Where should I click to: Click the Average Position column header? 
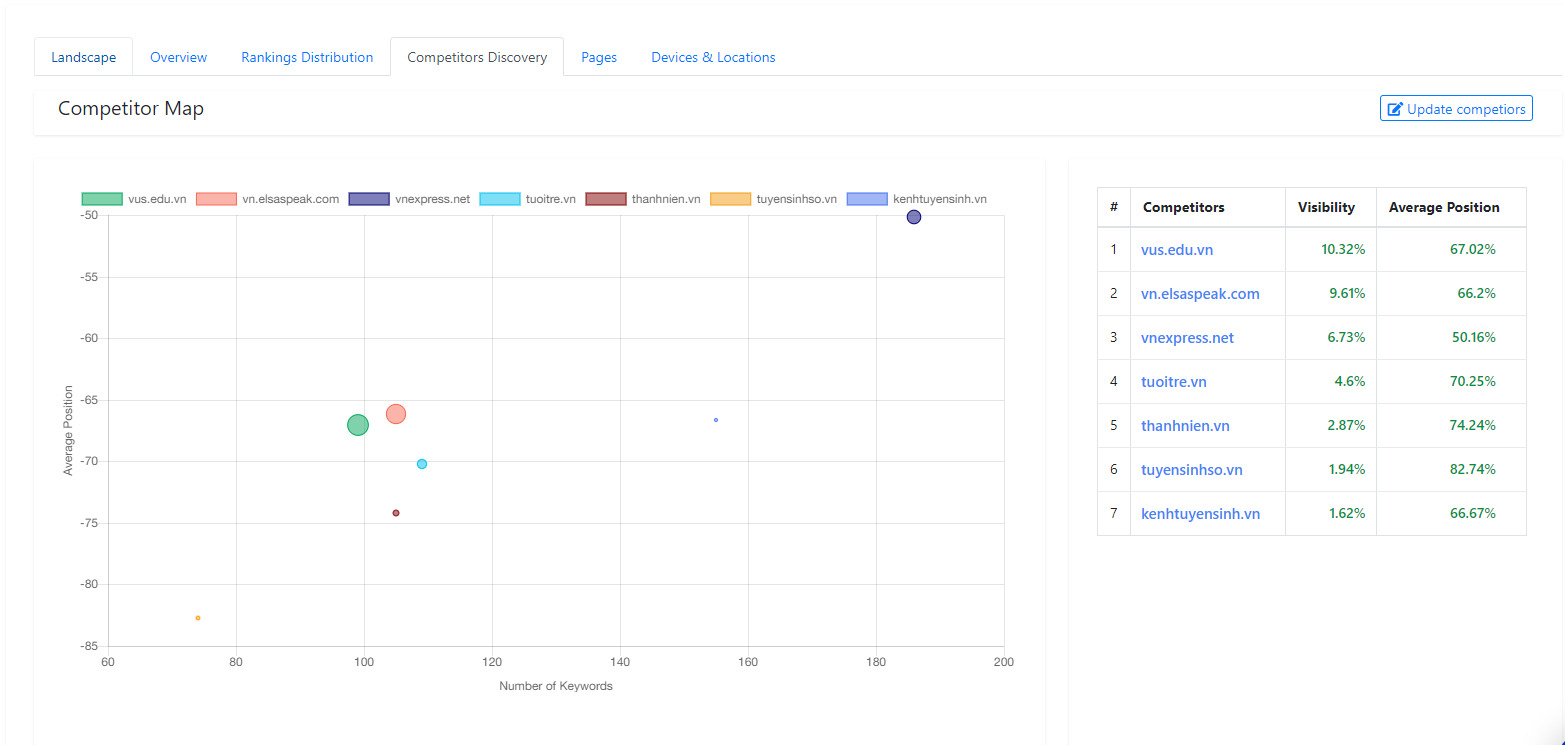click(x=1444, y=207)
